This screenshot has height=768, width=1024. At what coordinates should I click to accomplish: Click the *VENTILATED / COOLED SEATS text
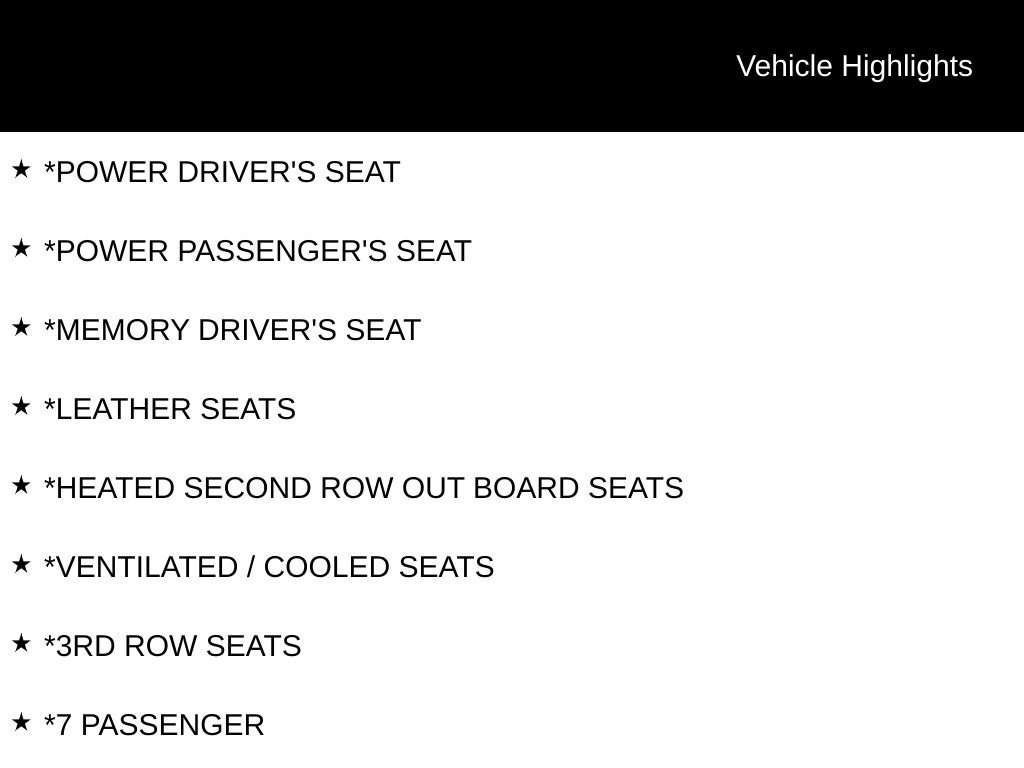(x=269, y=568)
